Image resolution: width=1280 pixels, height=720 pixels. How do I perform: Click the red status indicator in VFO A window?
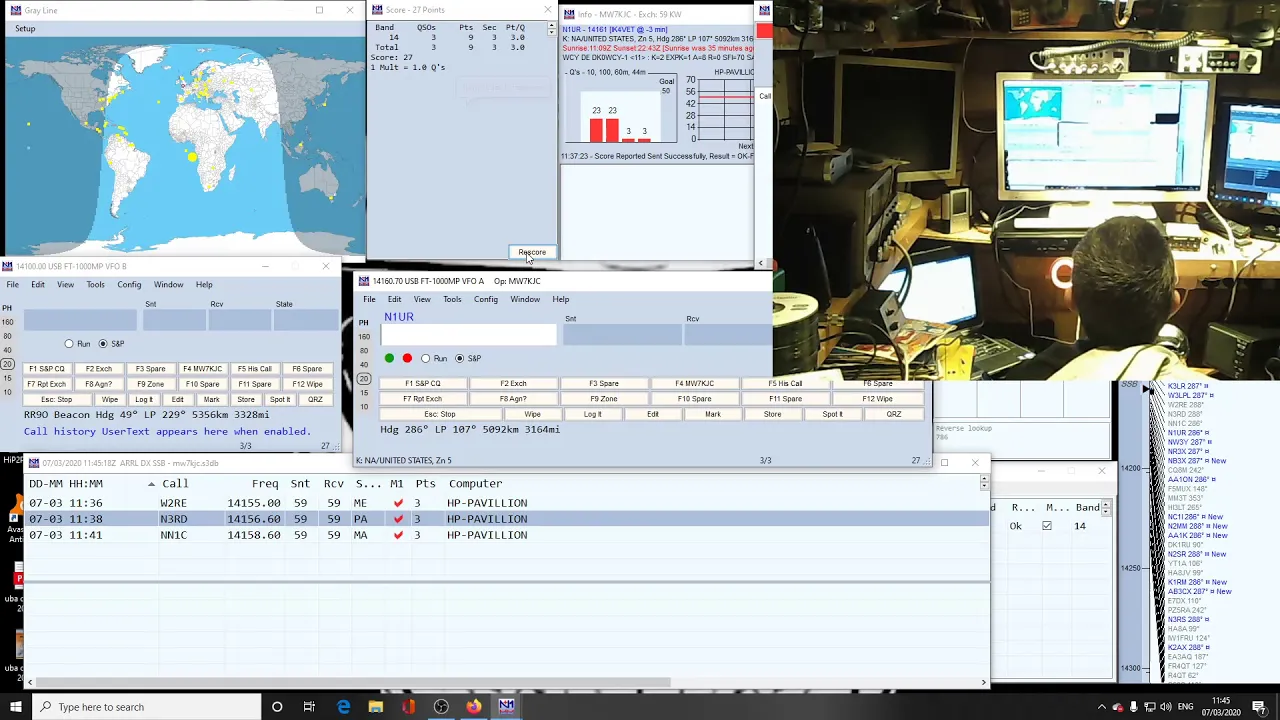click(x=407, y=358)
